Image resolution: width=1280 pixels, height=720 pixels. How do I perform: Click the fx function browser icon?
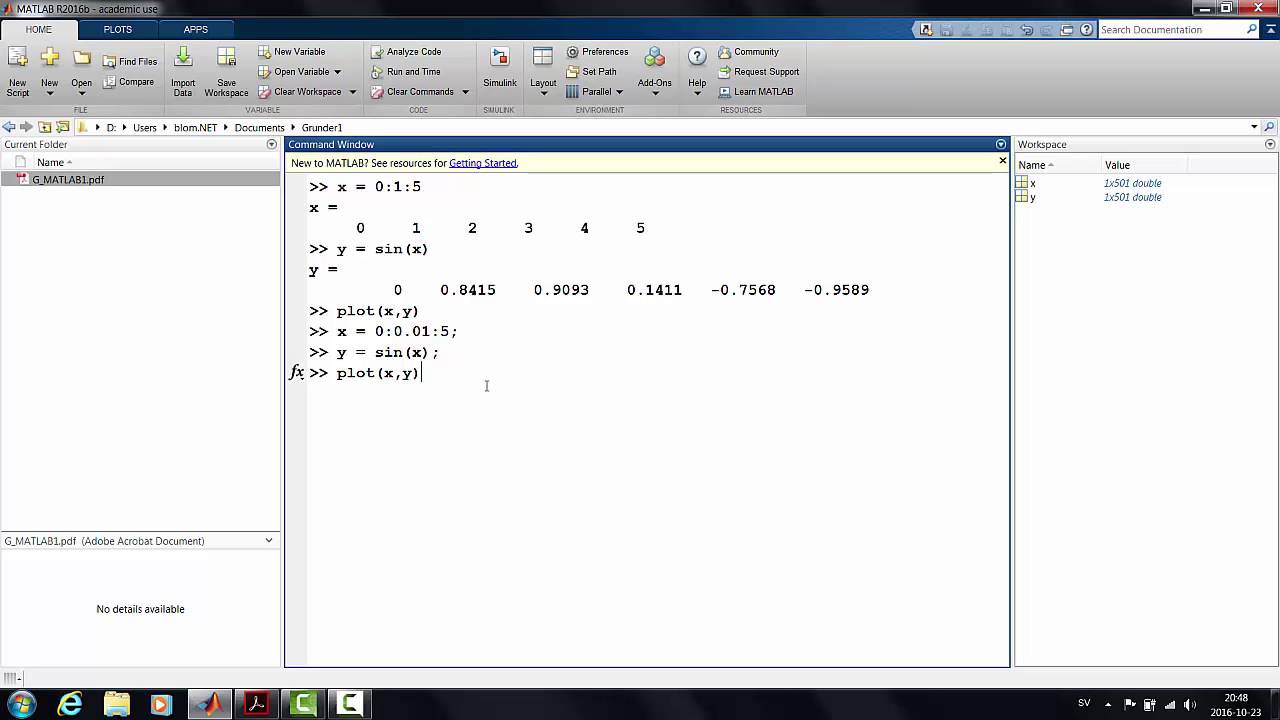[297, 372]
